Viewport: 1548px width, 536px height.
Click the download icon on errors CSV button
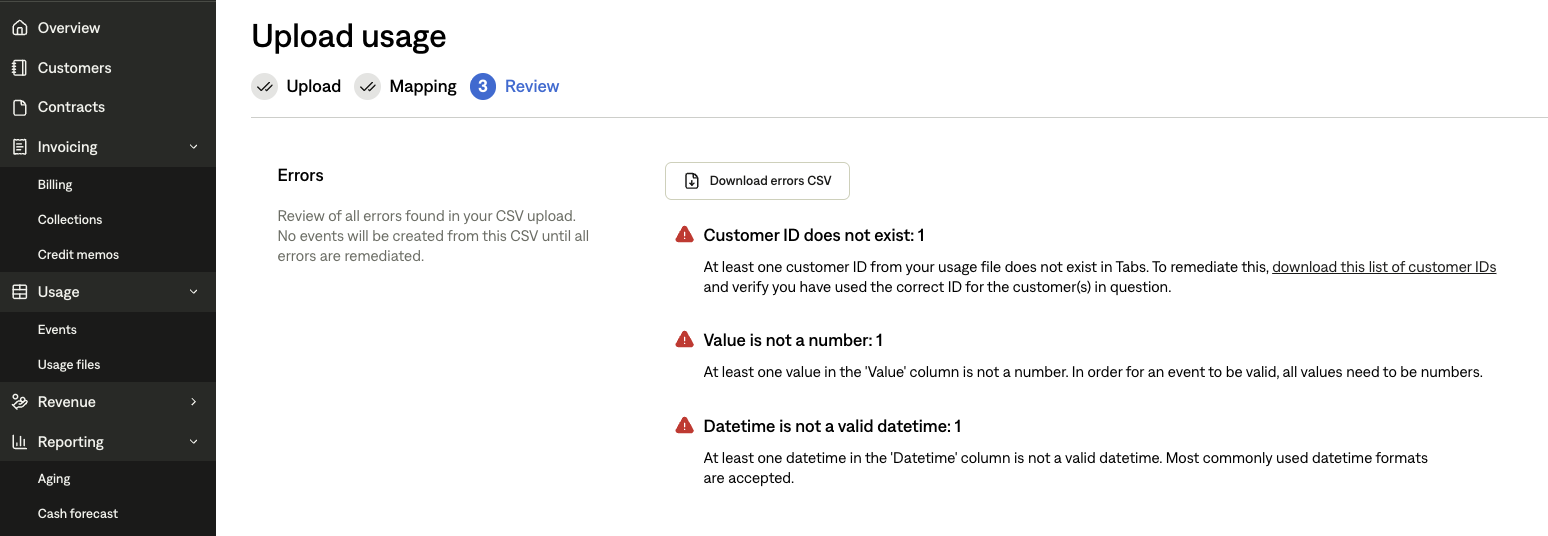click(691, 181)
